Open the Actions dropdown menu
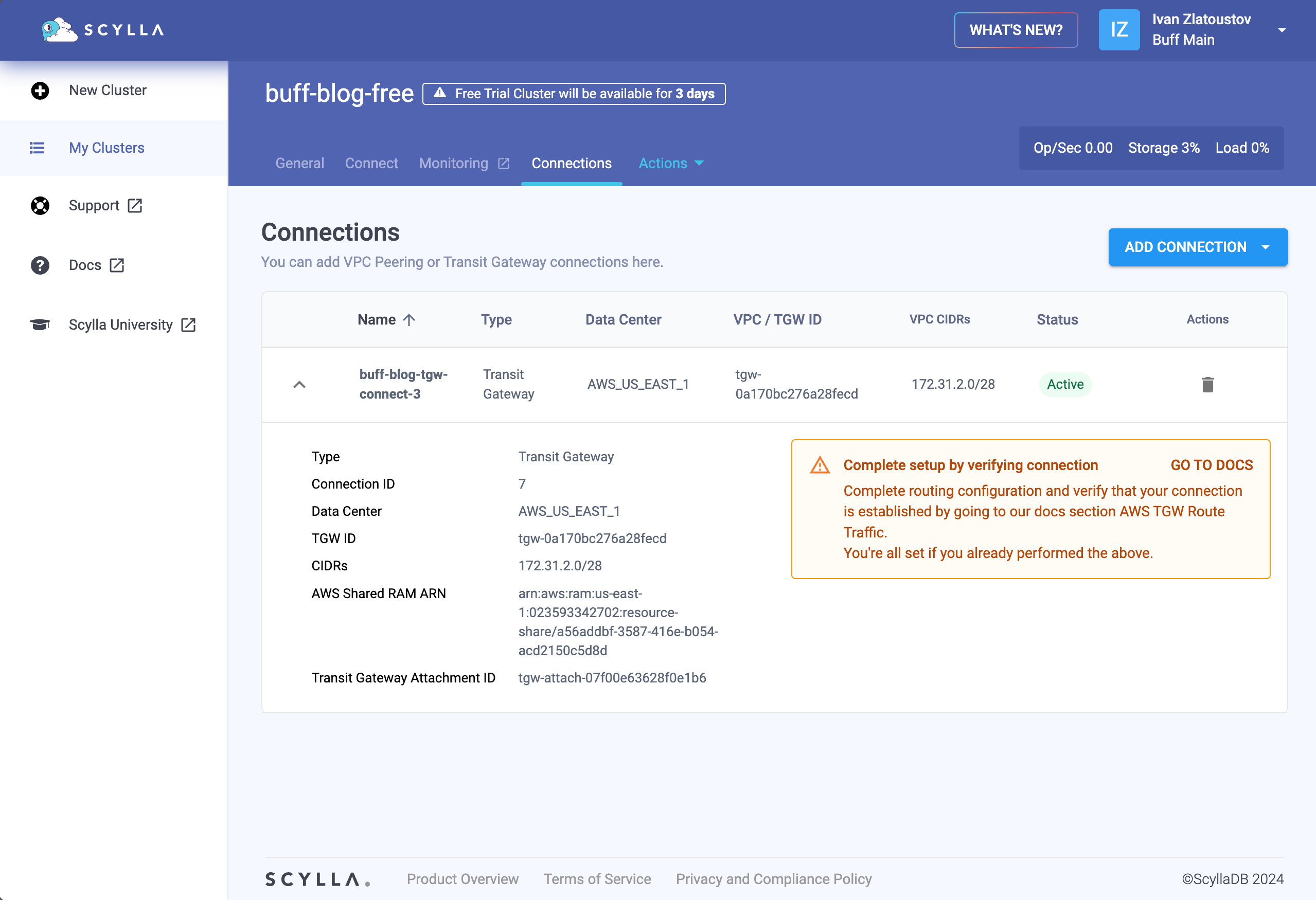Screen dimensions: 1316x900 tap(671, 164)
